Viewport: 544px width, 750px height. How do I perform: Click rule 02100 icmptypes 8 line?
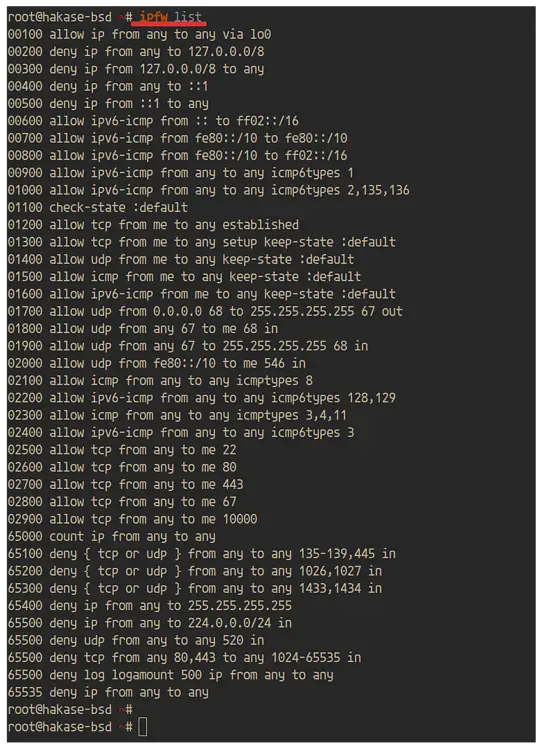pyautogui.click(x=160, y=380)
